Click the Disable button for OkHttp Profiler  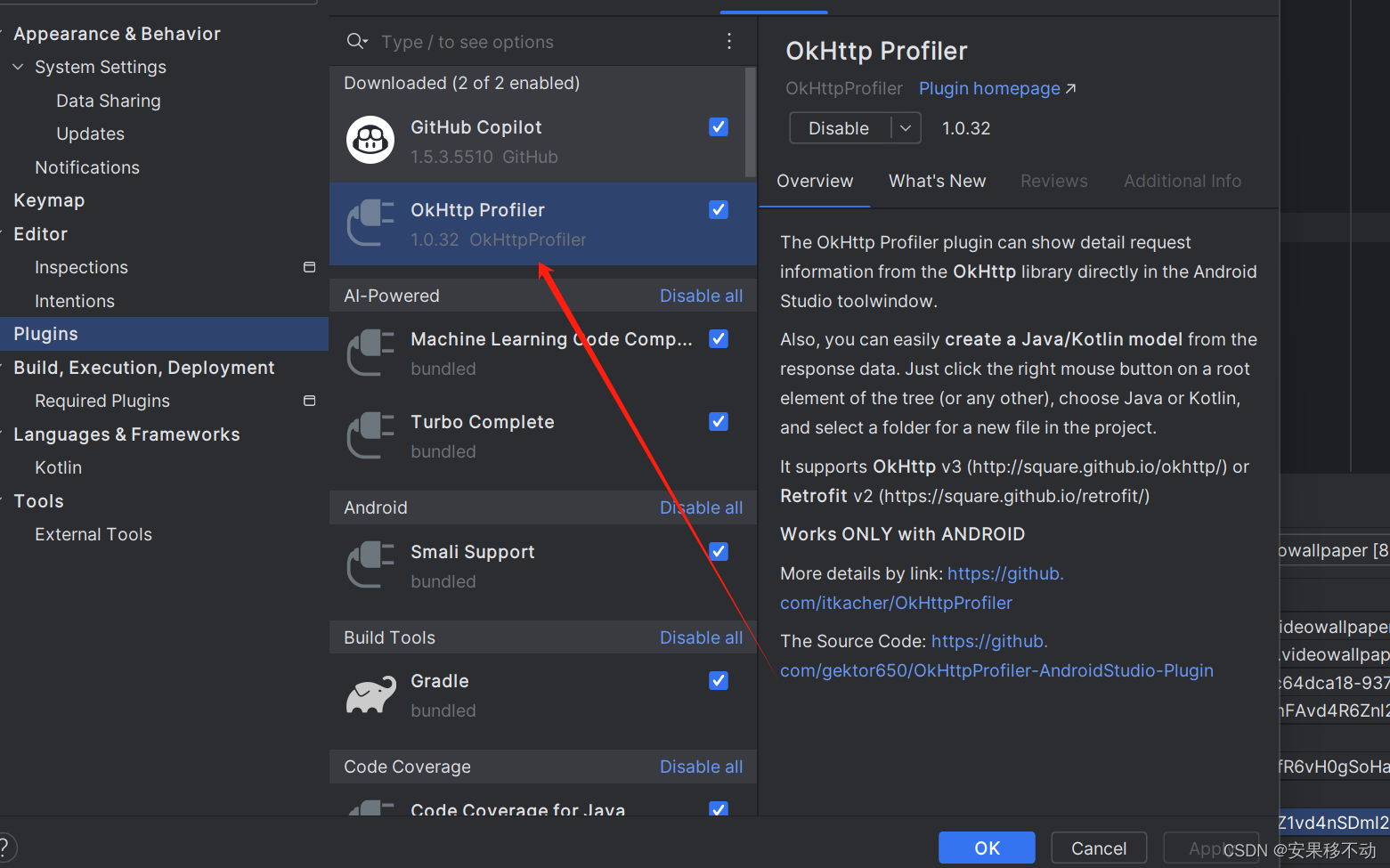(x=839, y=128)
